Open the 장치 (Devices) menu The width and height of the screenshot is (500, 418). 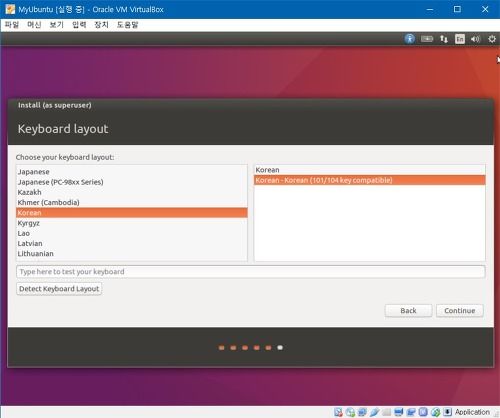pos(101,25)
